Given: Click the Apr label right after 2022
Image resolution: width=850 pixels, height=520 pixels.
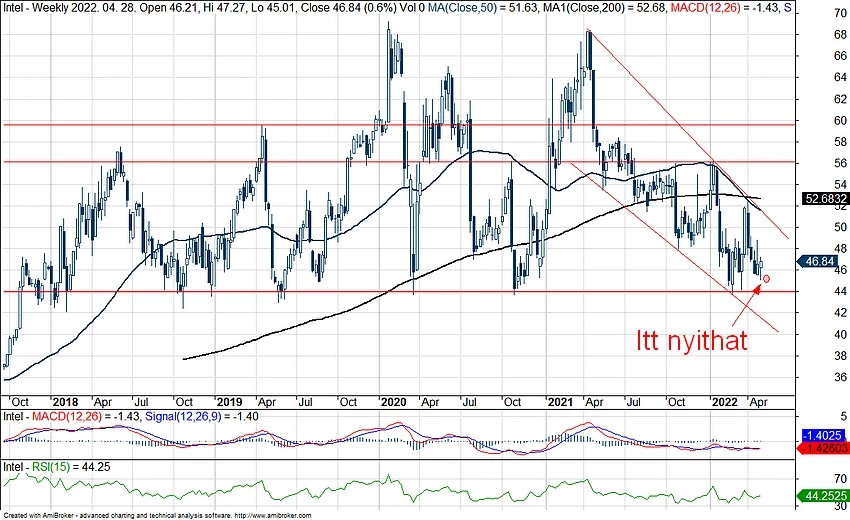Looking at the screenshot, I should click(x=758, y=402).
